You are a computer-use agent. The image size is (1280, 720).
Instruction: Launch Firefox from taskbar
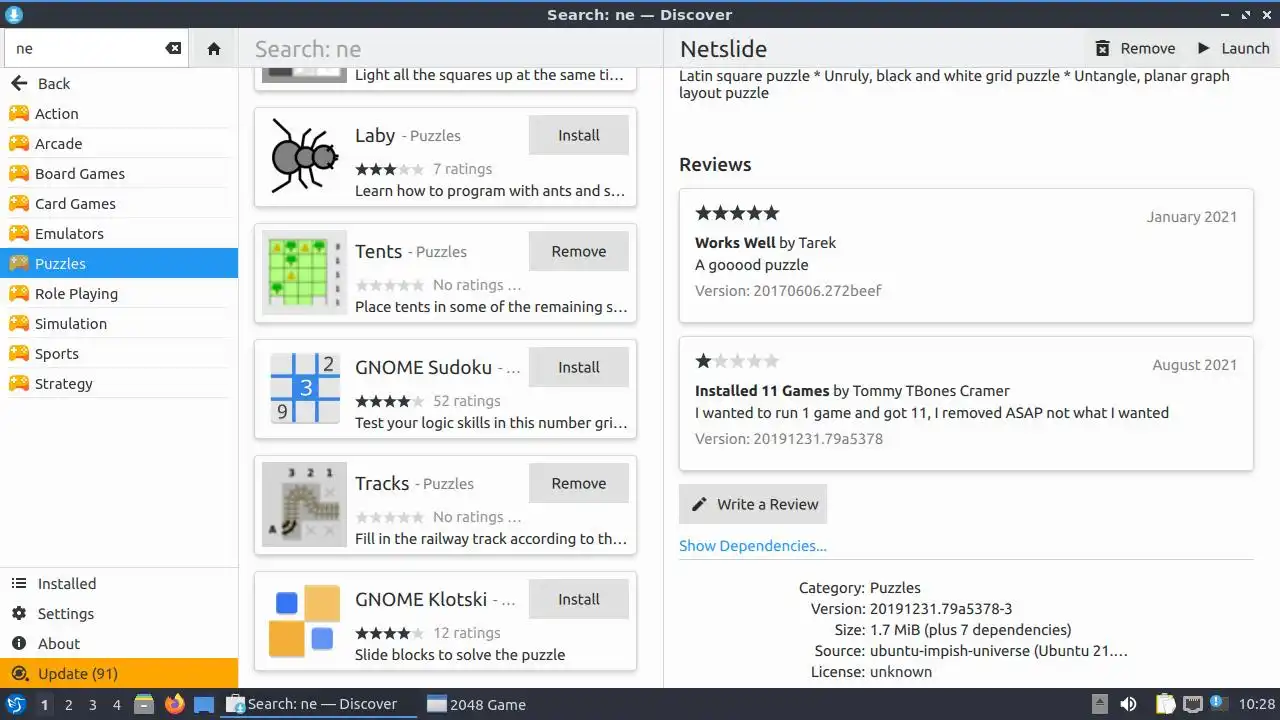coord(175,704)
